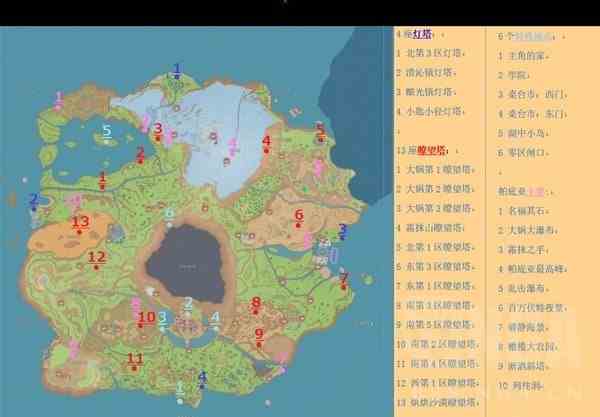This screenshot has width=600, height=417.
Task: Select red marker 11 in the southwest
Action: click(135, 361)
